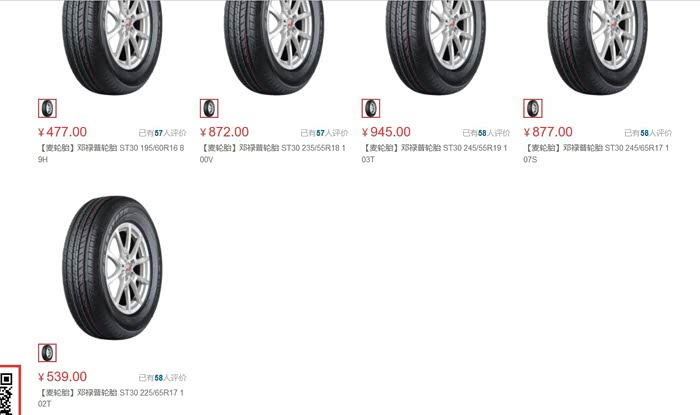Select small tire thumbnail above ¥877.00 price
The height and width of the screenshot is (415, 700).
533,108
